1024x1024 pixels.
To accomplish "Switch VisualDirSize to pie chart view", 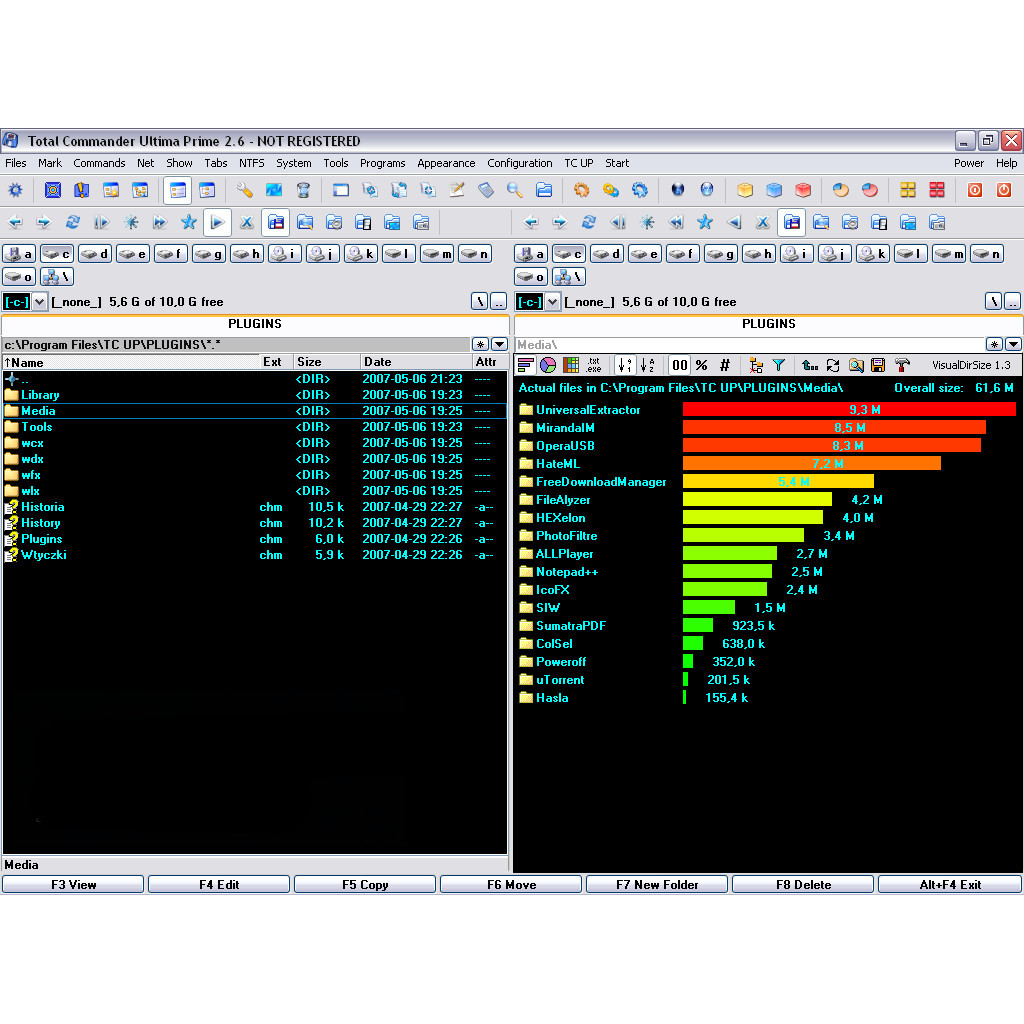I will pos(548,366).
